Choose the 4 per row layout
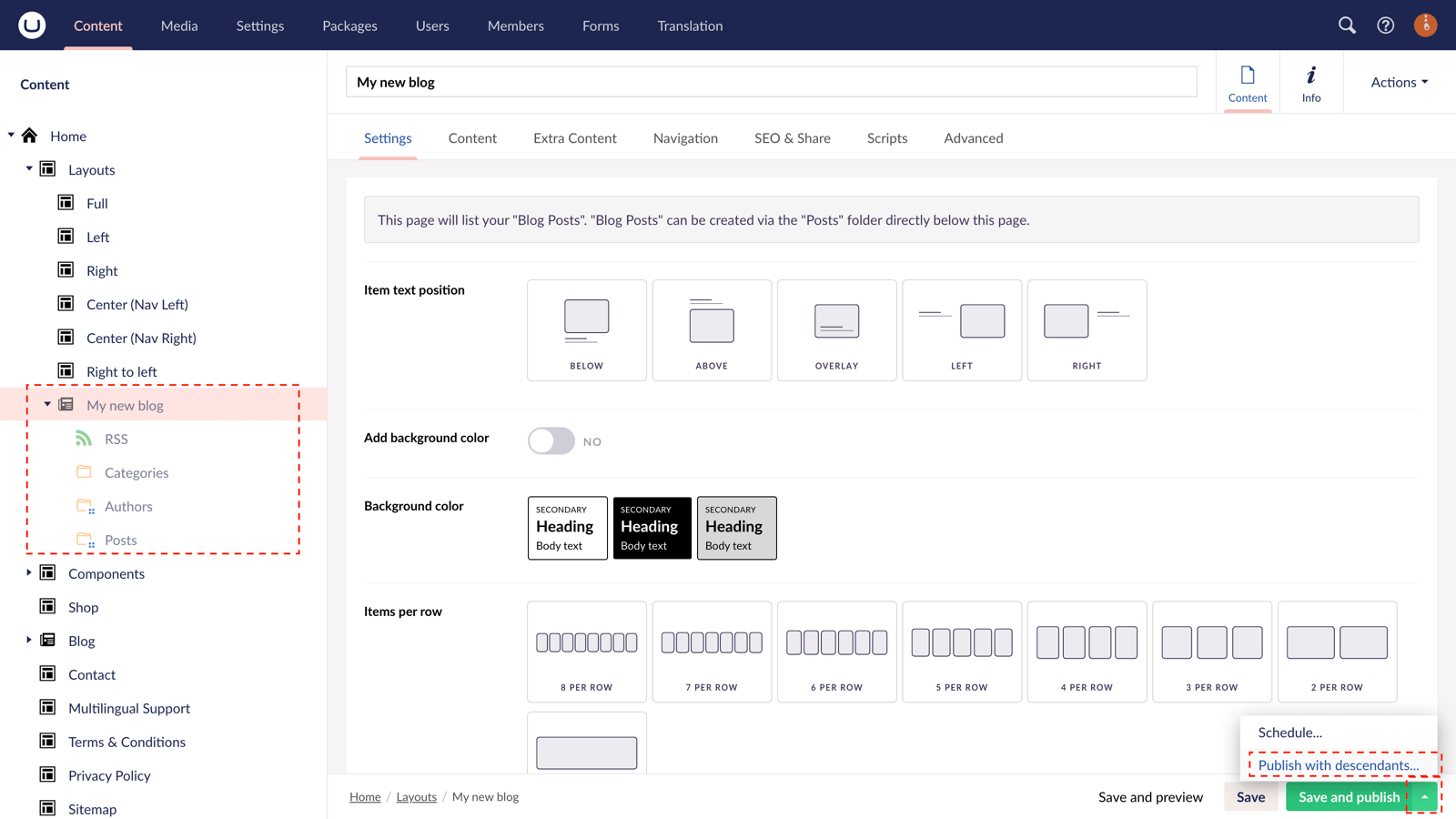 (x=1087, y=652)
